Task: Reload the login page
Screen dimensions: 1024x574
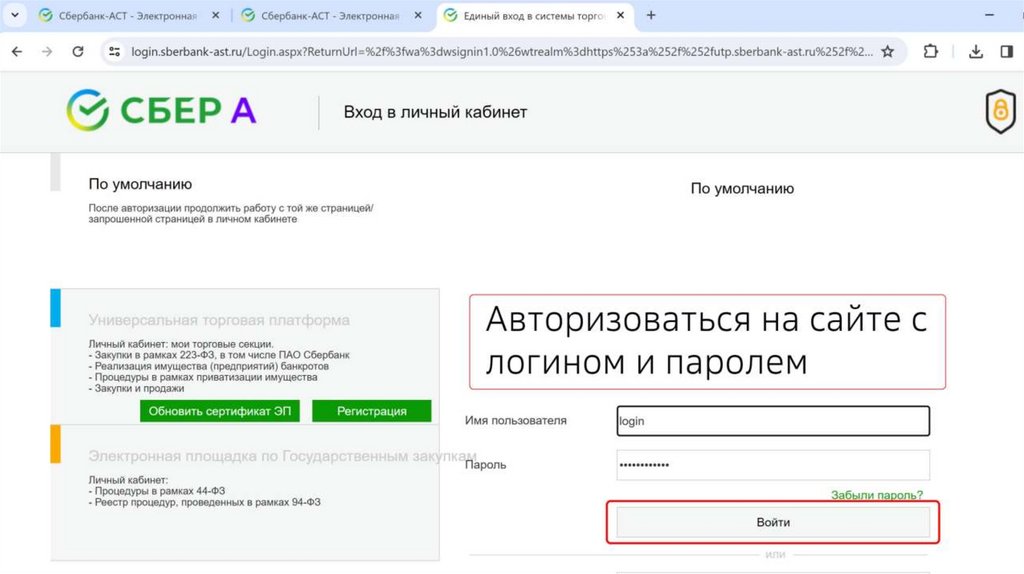Action: pos(78,52)
